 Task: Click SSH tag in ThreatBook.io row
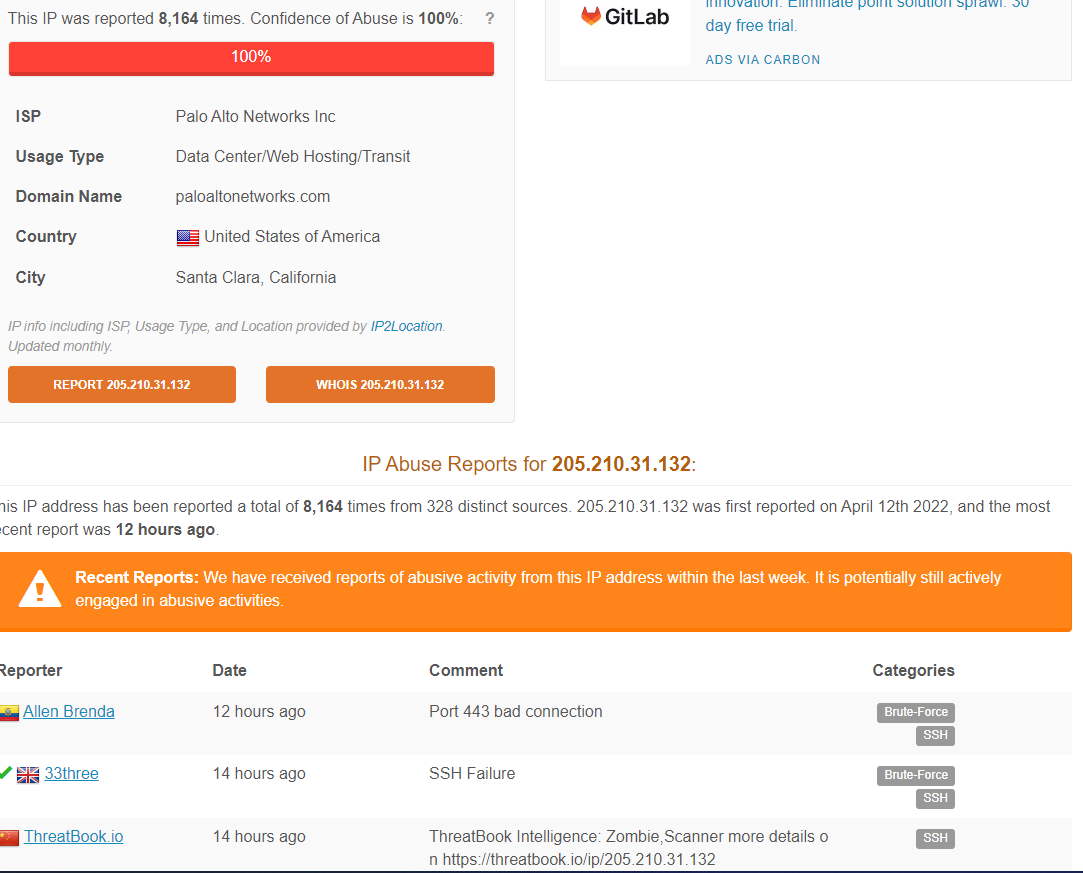(935, 838)
